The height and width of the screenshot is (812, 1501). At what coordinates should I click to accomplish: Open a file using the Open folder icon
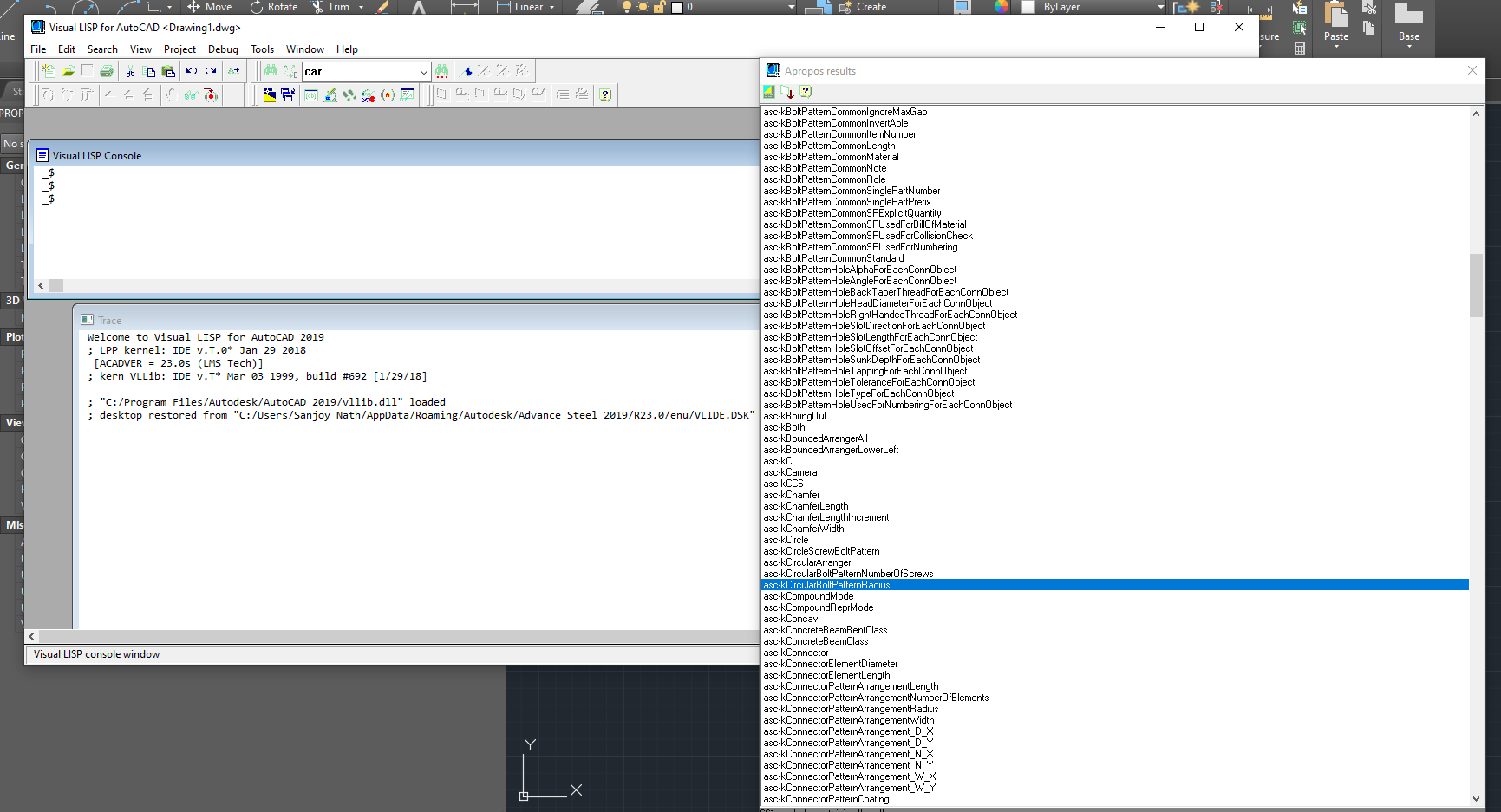[x=68, y=71]
